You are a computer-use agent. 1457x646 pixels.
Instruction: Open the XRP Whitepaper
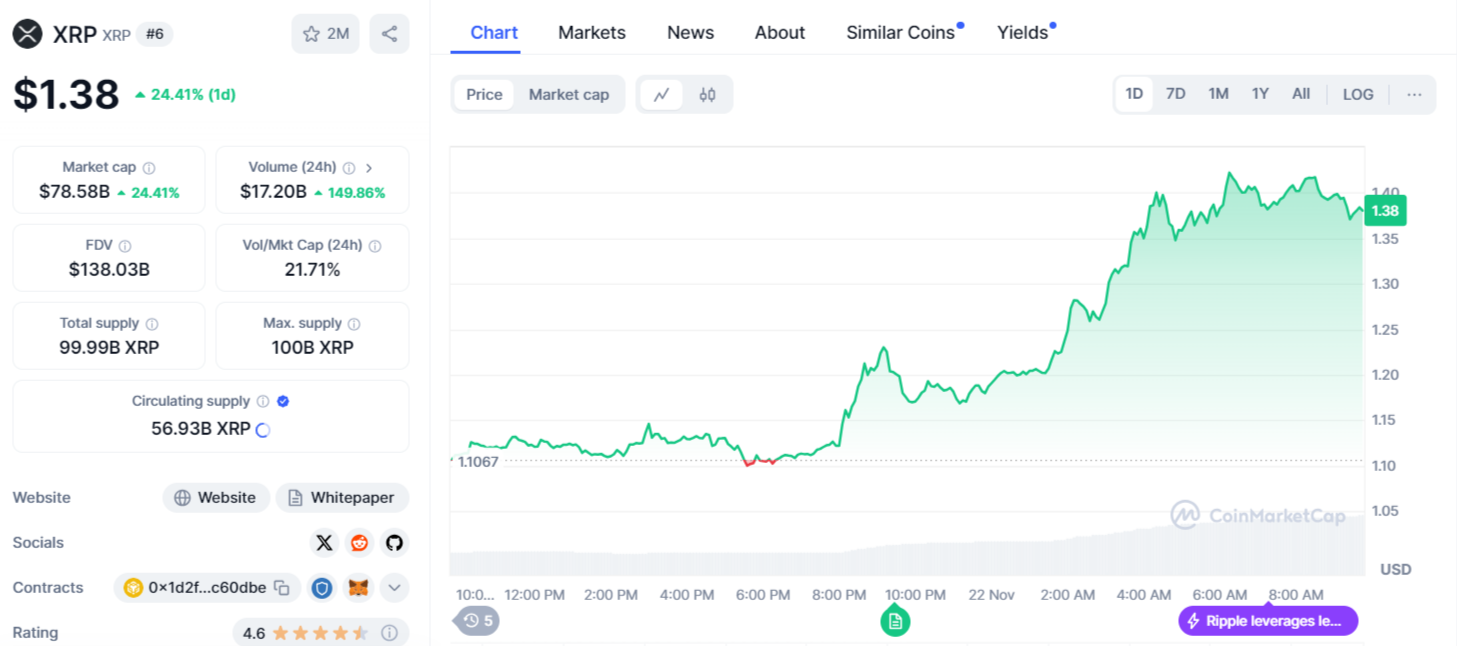(342, 498)
